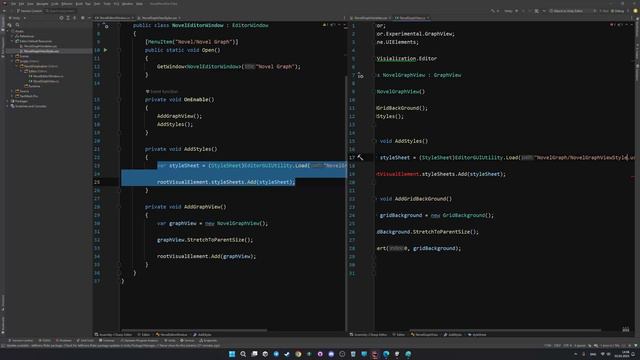The image size is (640, 360).
Task: Click the locate-file target icon in Explorer toolbar
Action: pos(61,18)
